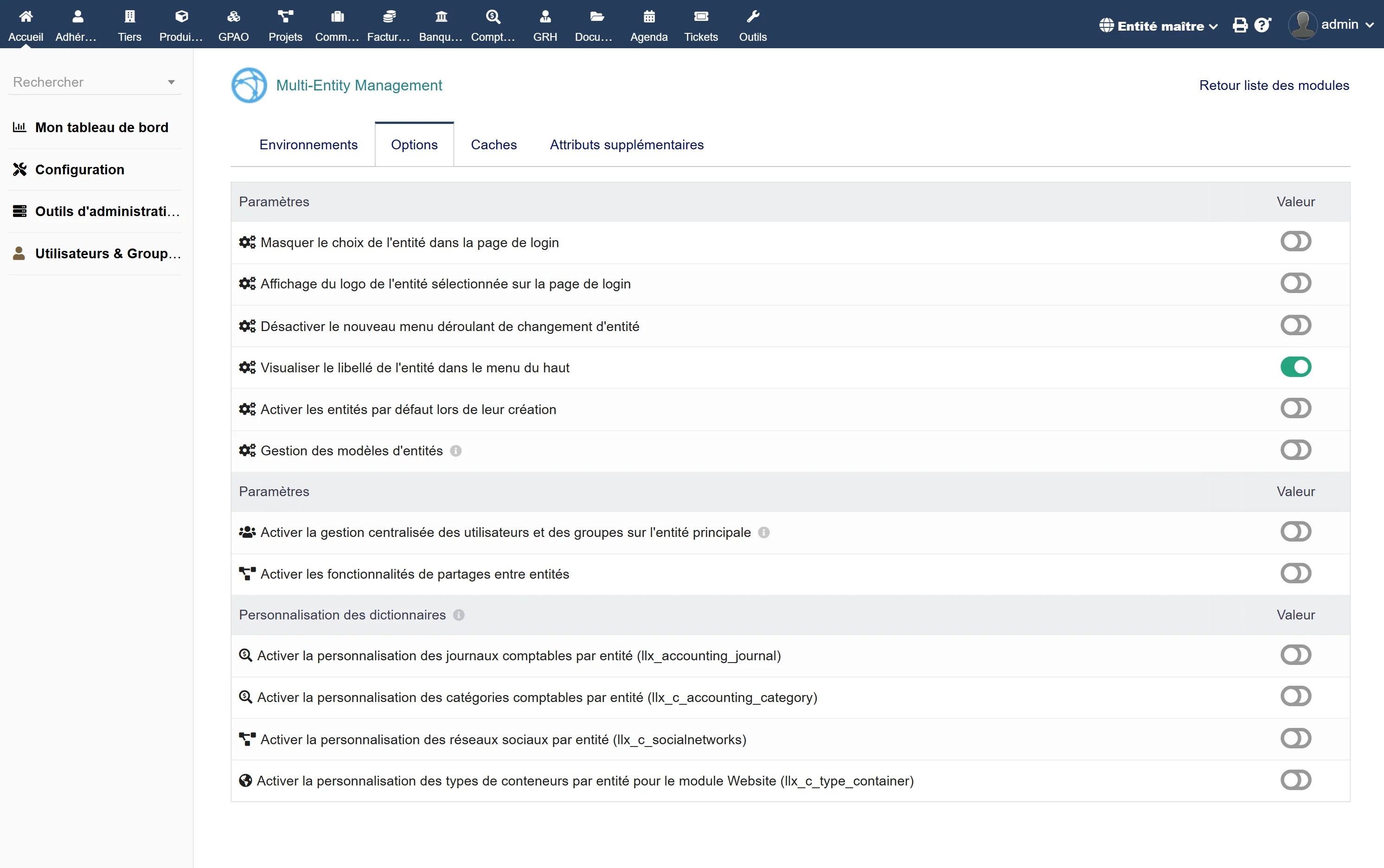Switch to the Environnements tab
This screenshot has height=868, width=1384.
(308, 144)
